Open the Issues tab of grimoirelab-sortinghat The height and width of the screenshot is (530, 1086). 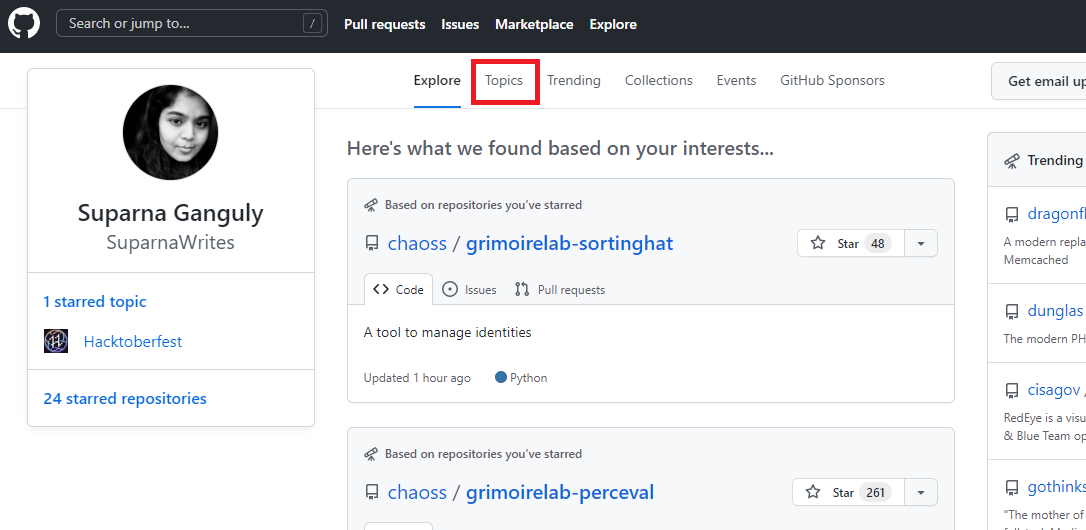click(x=469, y=290)
